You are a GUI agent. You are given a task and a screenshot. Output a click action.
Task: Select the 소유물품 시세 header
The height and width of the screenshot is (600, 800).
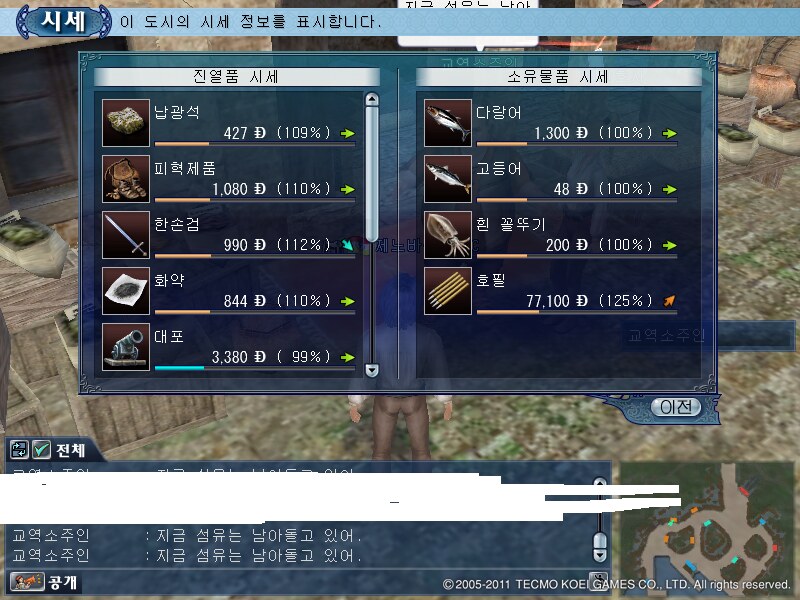click(x=559, y=77)
